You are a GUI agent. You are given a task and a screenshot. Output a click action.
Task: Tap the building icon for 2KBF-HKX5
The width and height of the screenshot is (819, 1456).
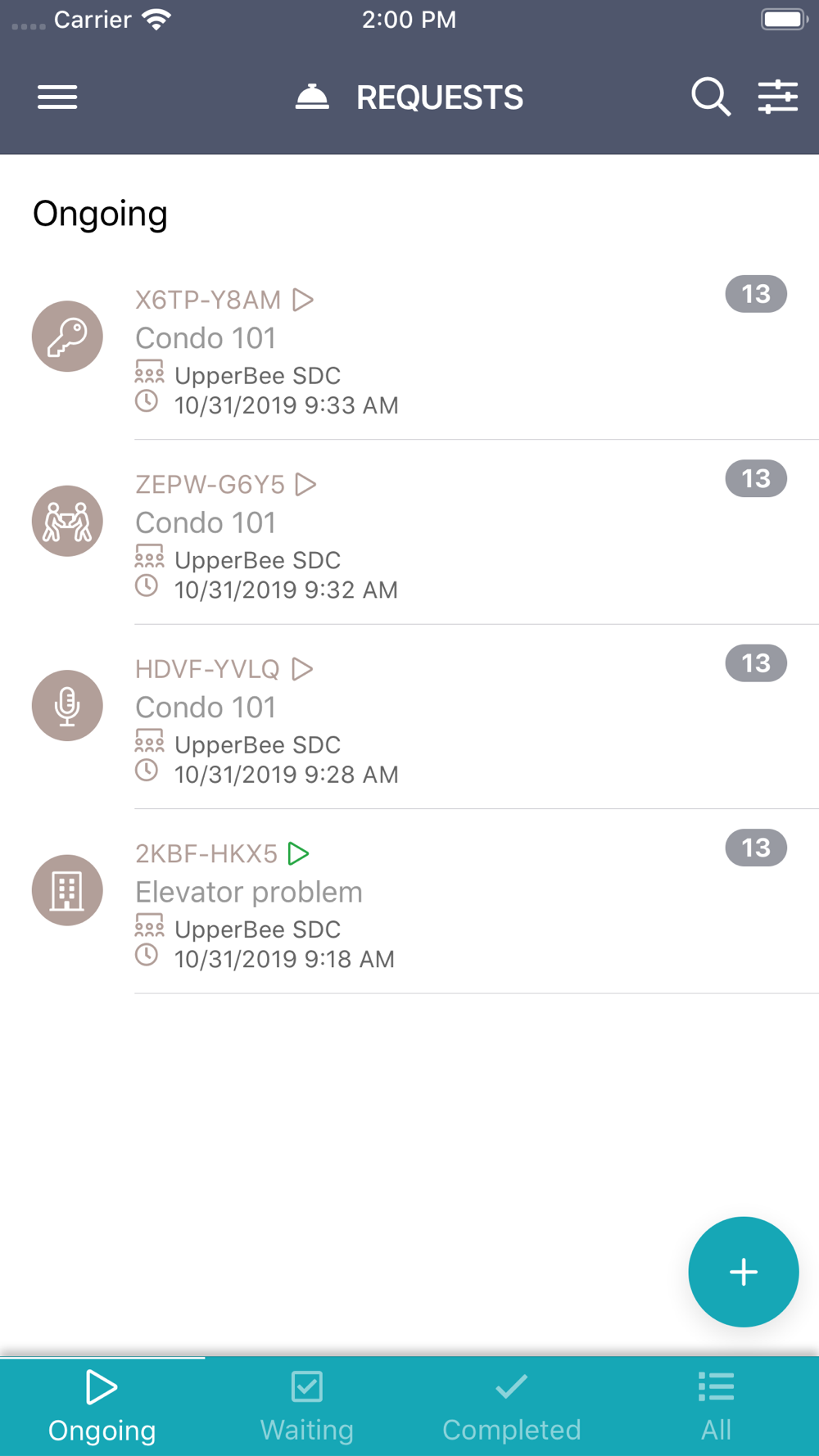pyautogui.click(x=67, y=890)
